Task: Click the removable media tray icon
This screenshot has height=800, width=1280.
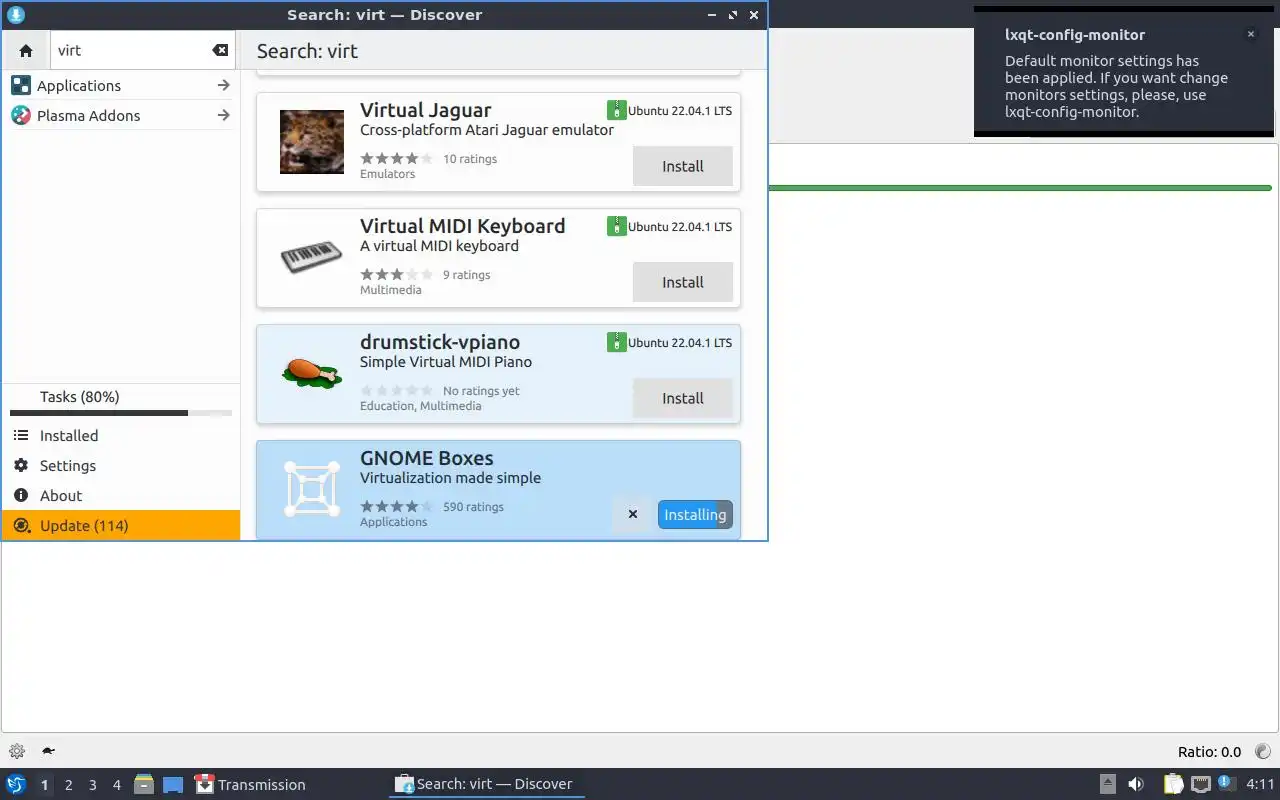Action: pos(1107,784)
